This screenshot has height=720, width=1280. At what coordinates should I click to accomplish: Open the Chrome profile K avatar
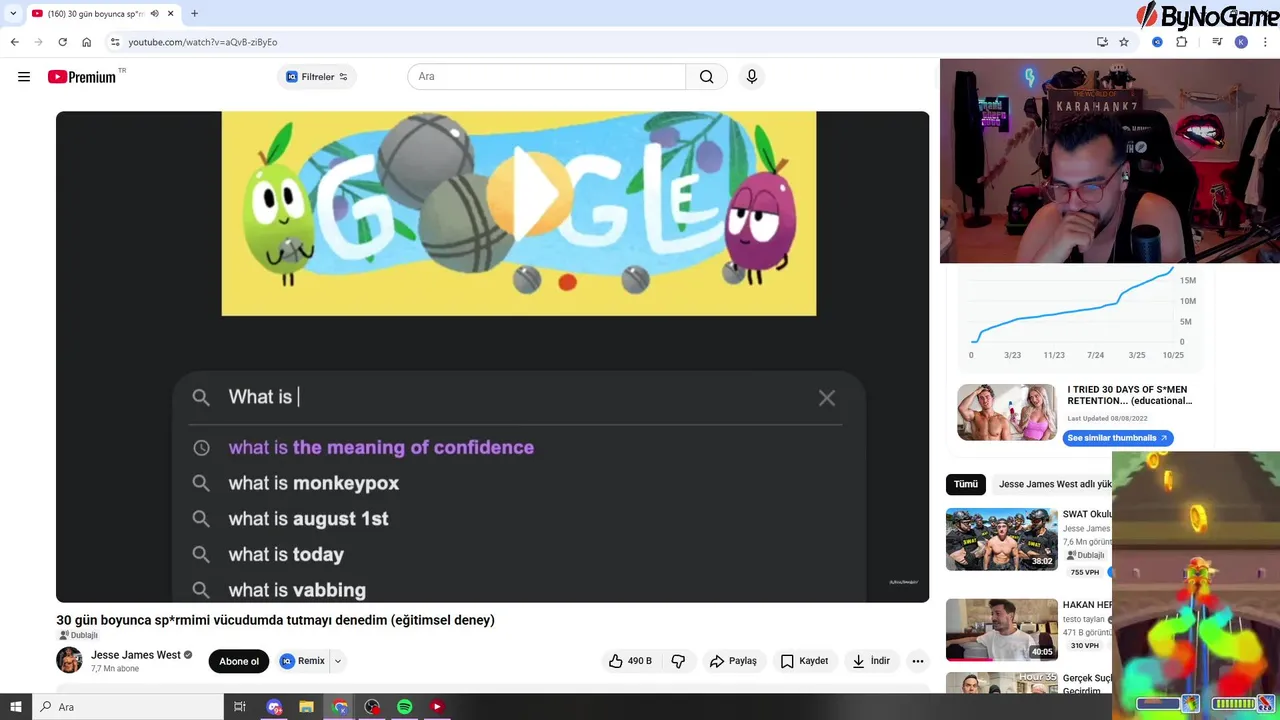click(x=1241, y=42)
